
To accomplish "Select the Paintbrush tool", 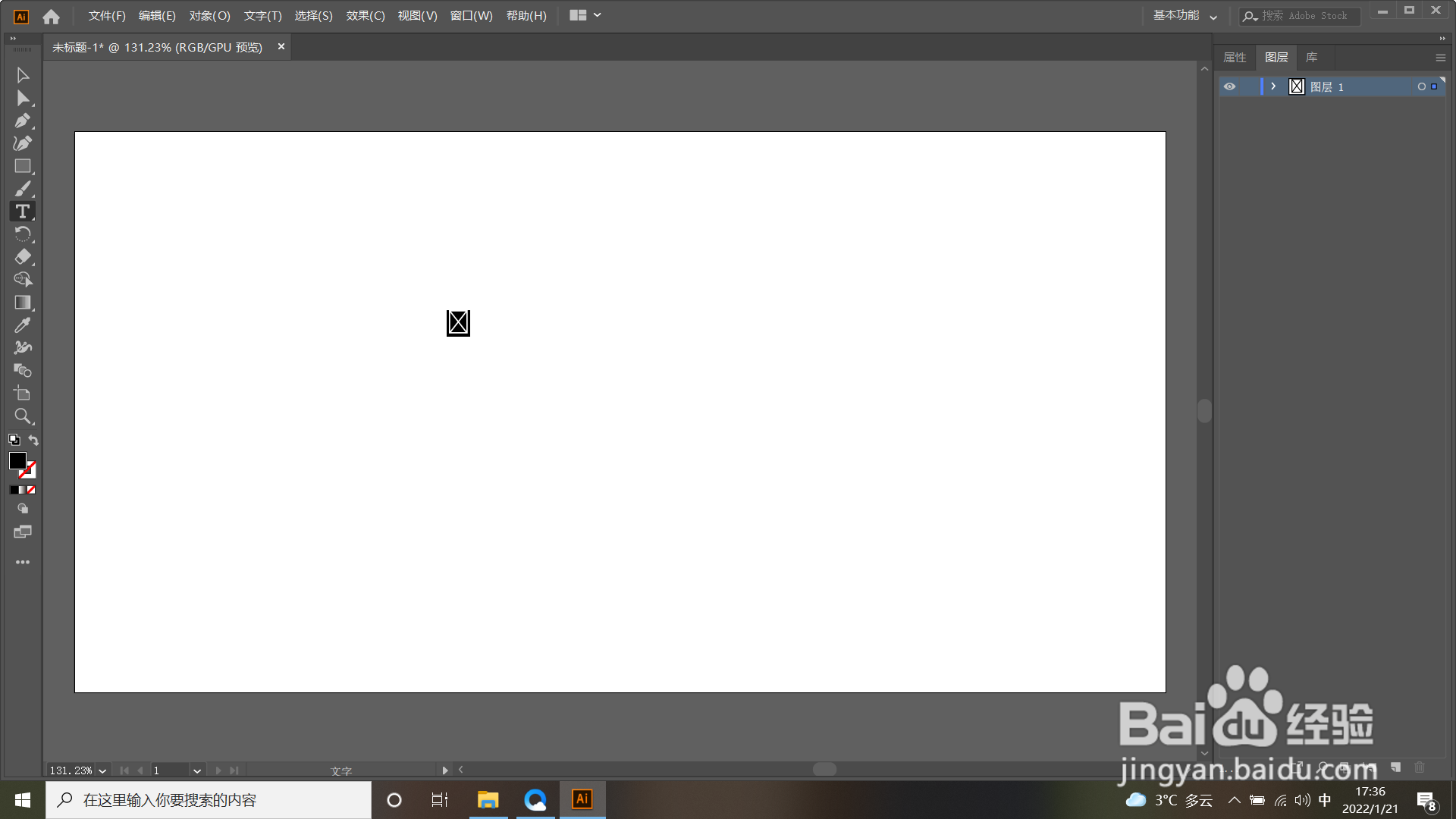I will [x=22, y=189].
